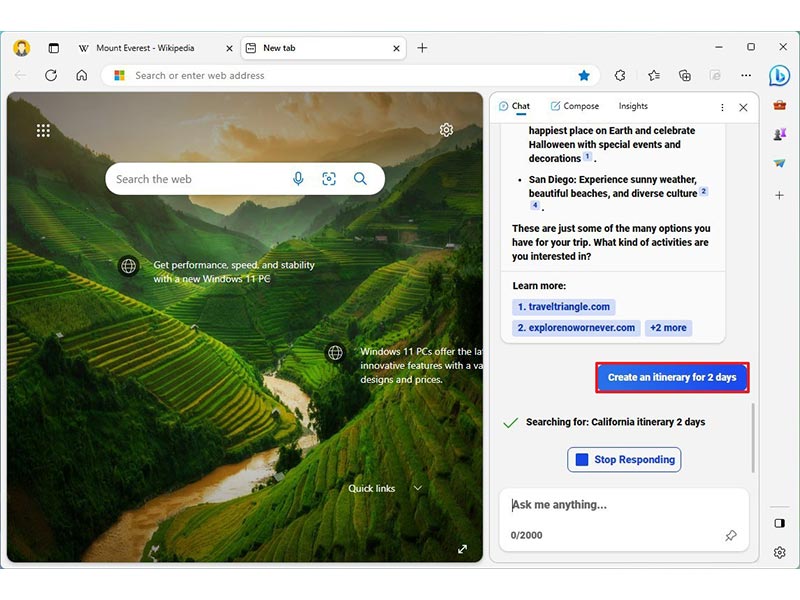Image resolution: width=800 pixels, height=600 pixels.
Task: Open the Extensions puzzle icon
Action: (620, 76)
